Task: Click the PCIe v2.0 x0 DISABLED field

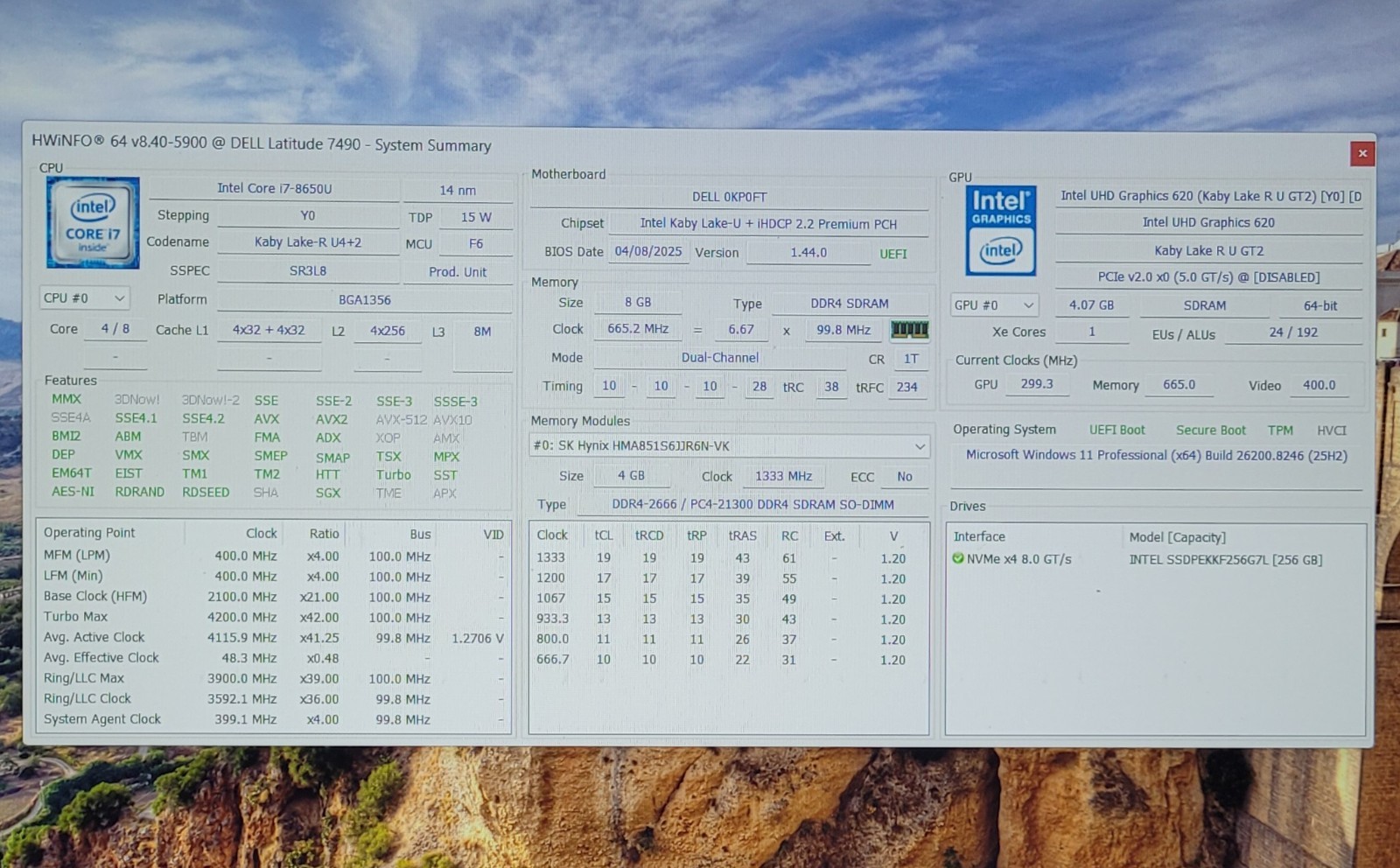Action: 1209,277
